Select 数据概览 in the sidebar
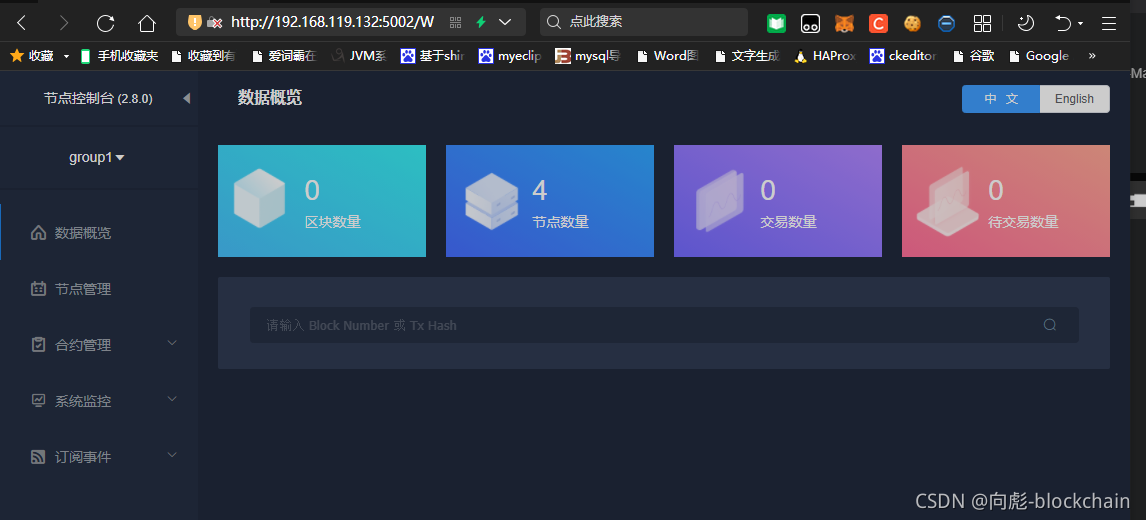Viewport: 1146px width, 520px height. pos(99,233)
